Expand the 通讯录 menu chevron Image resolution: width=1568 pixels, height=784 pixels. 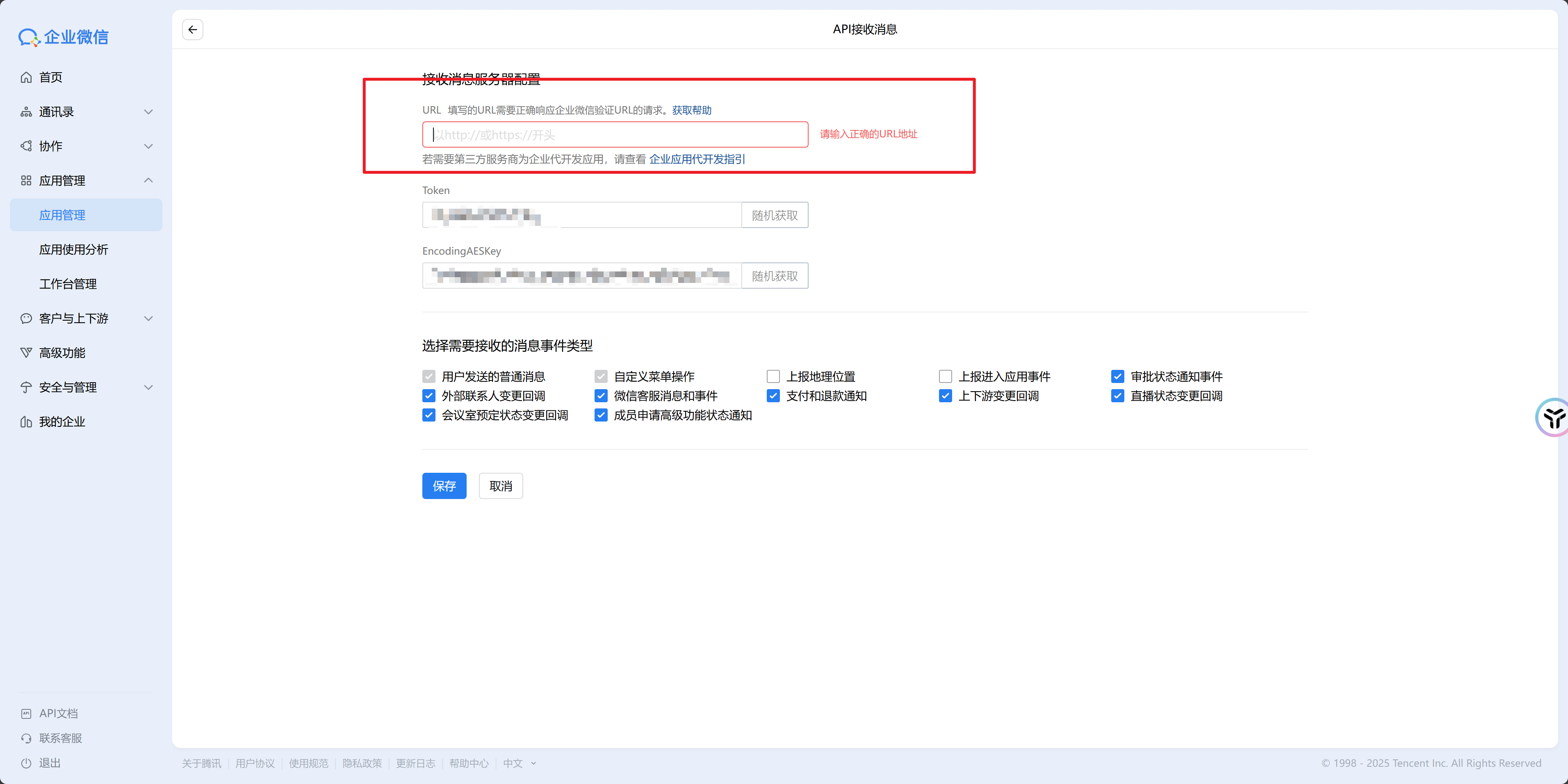(x=148, y=112)
